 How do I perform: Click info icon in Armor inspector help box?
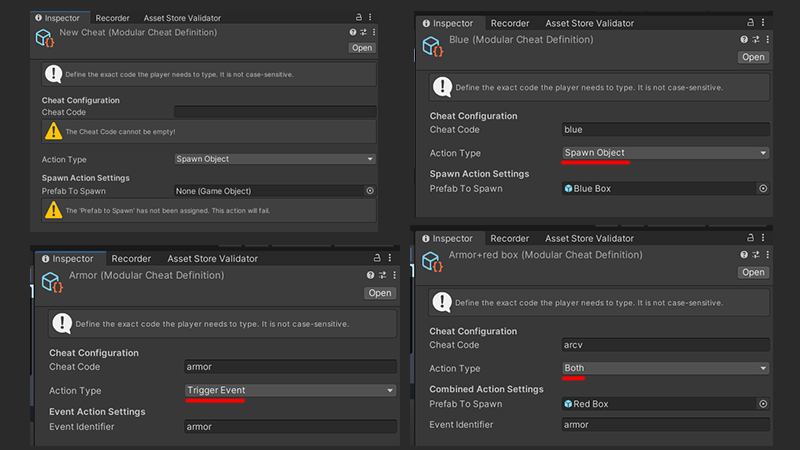click(x=62, y=323)
